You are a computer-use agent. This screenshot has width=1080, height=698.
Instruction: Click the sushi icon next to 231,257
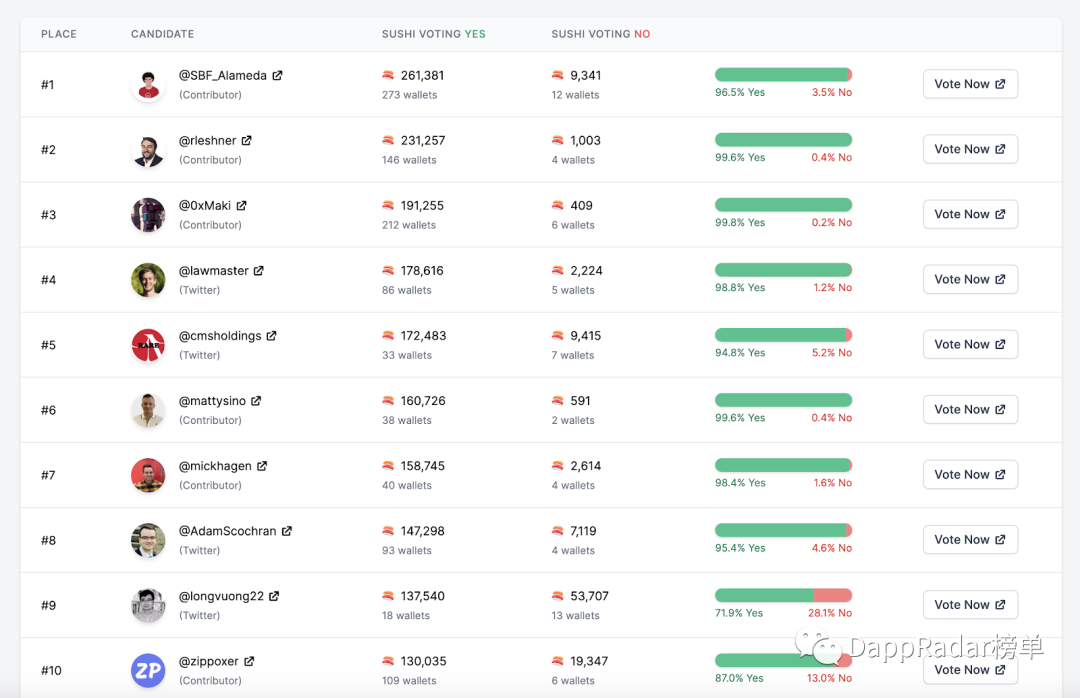tap(388, 140)
